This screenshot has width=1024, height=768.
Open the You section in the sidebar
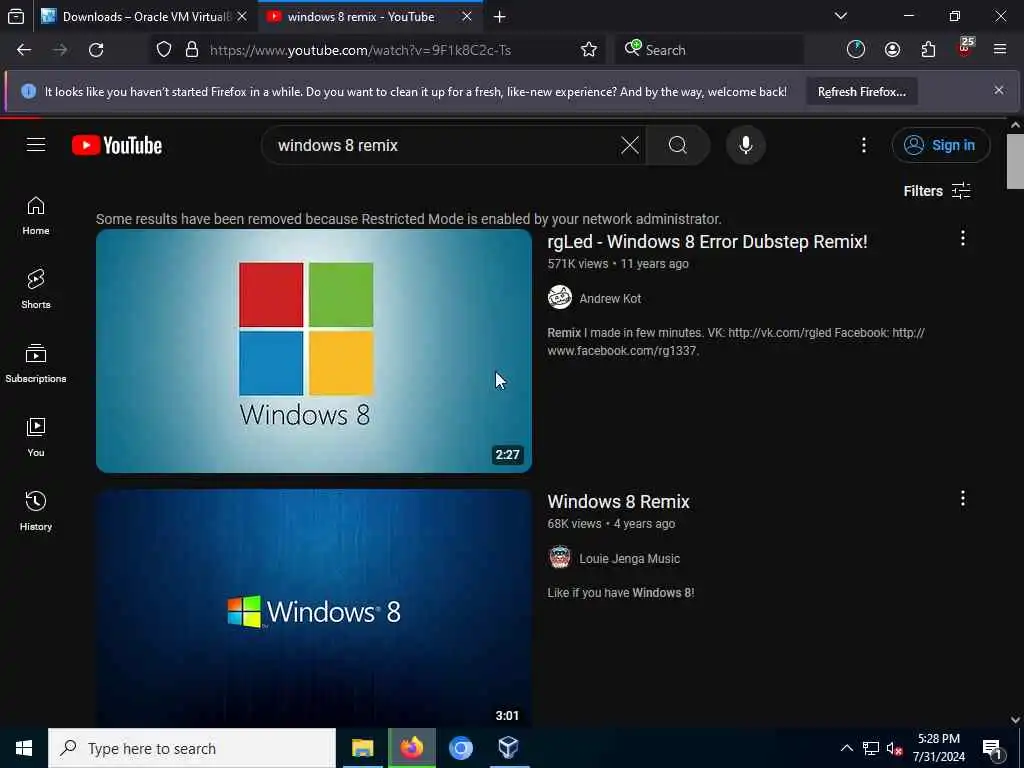coord(36,437)
